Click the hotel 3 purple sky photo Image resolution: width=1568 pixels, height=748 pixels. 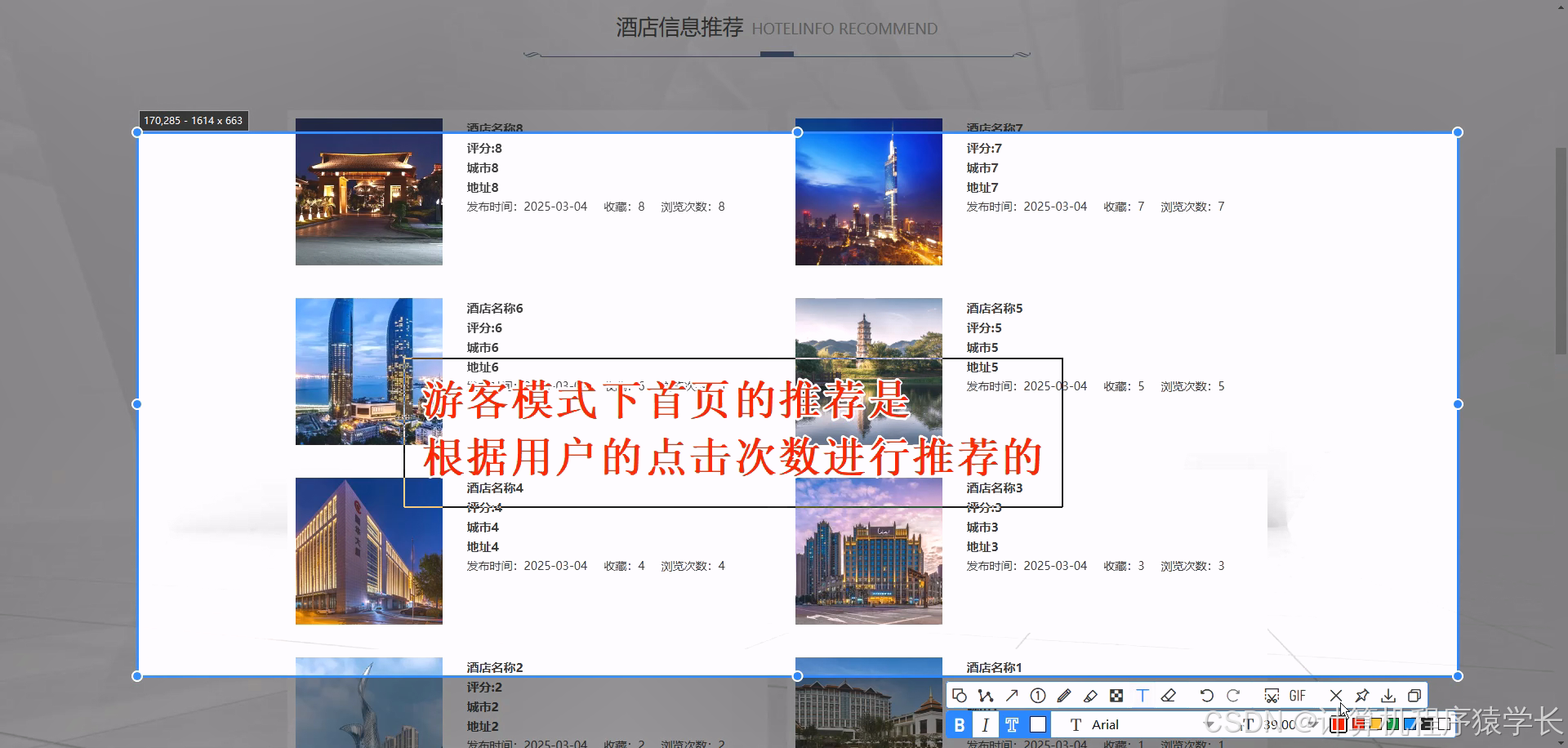point(869,551)
